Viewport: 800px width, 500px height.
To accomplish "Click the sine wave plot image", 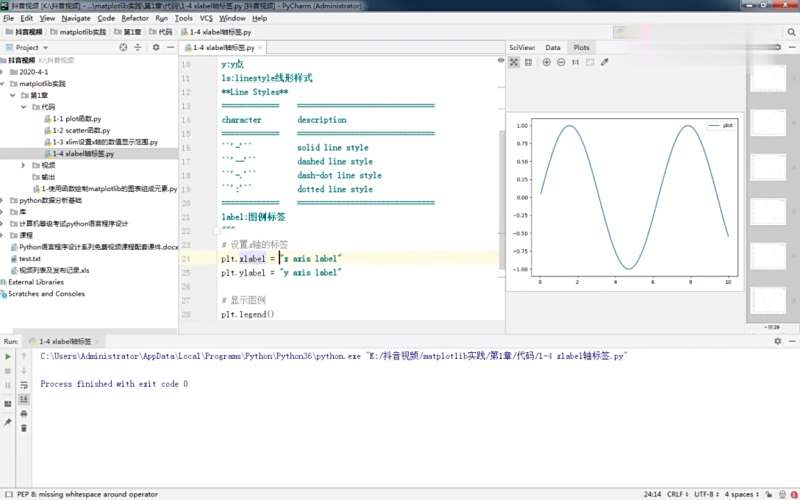I will point(624,203).
